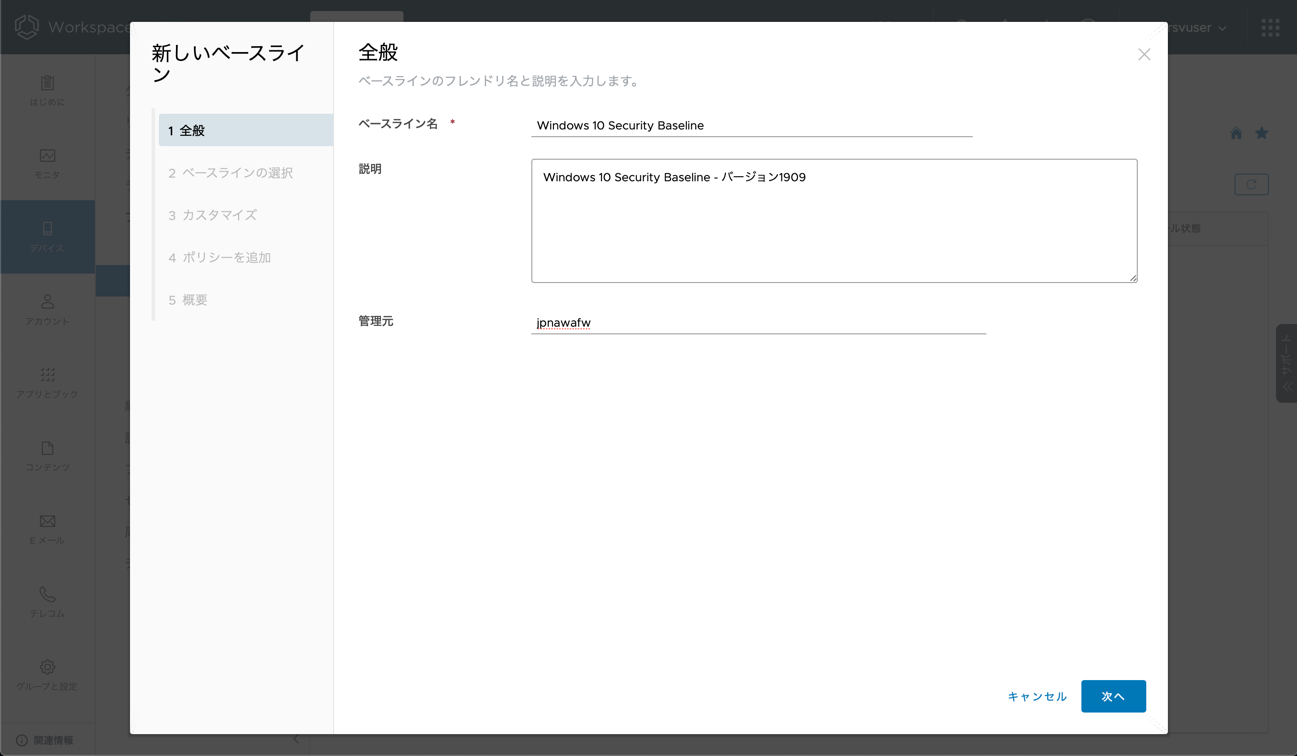Click into the 説明 text area
This screenshot has width=1297, height=756.
[x=834, y=220]
